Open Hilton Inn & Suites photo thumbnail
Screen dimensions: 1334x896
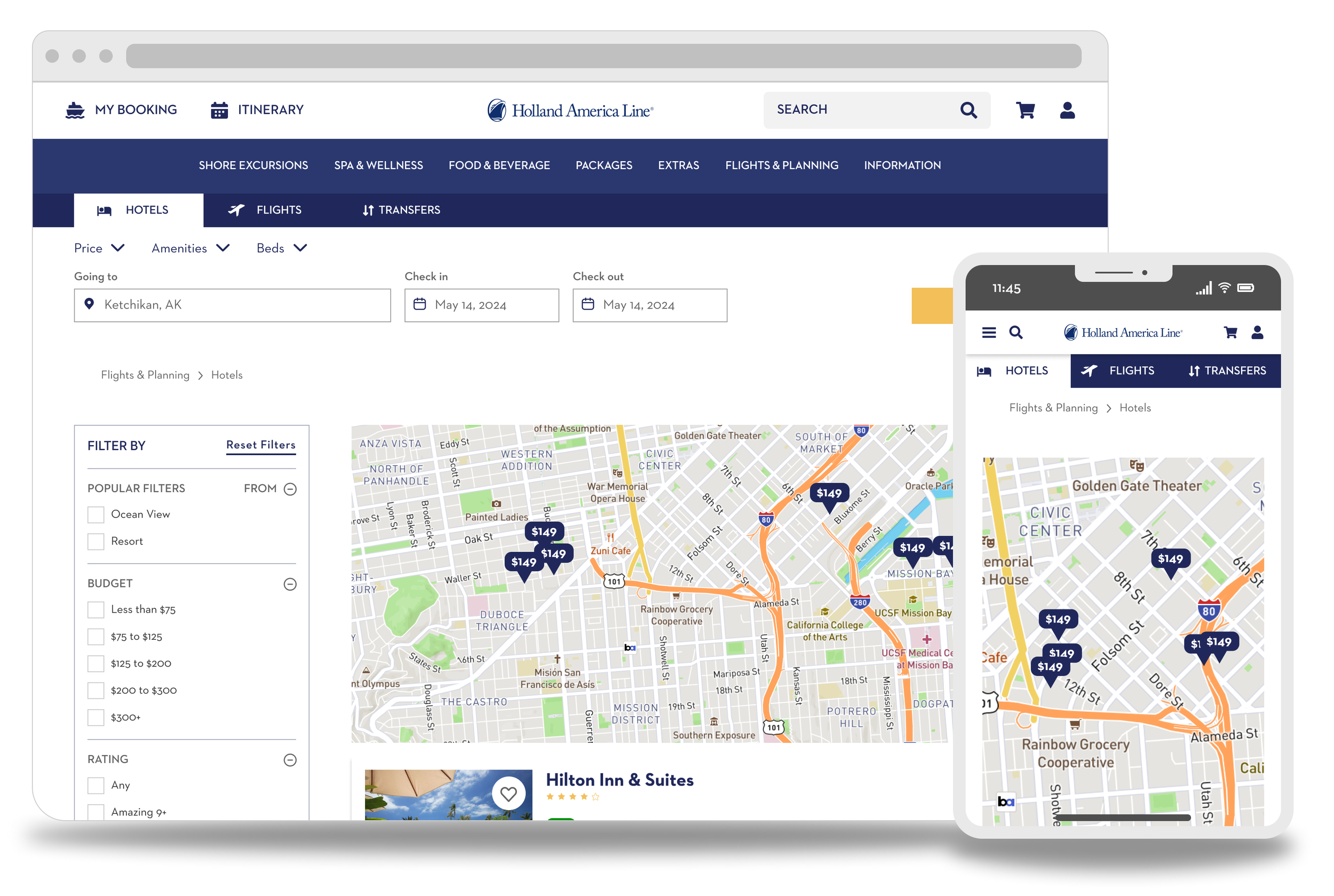448,795
